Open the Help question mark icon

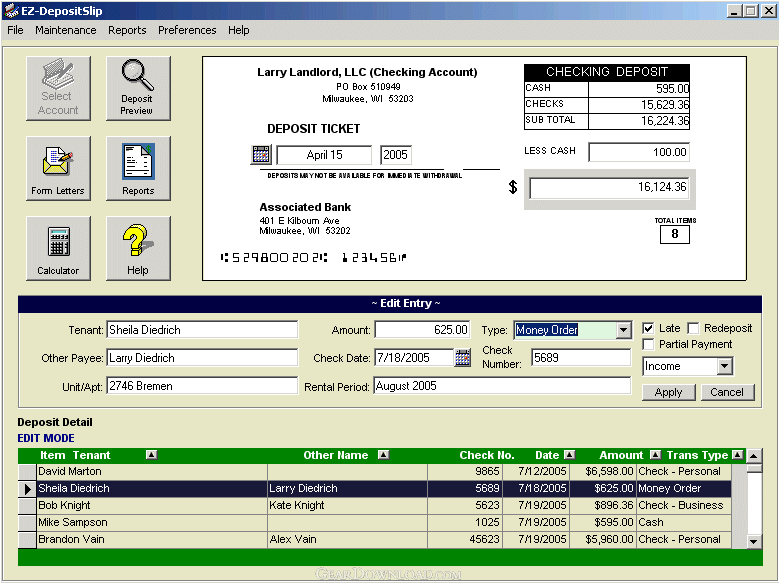138,249
